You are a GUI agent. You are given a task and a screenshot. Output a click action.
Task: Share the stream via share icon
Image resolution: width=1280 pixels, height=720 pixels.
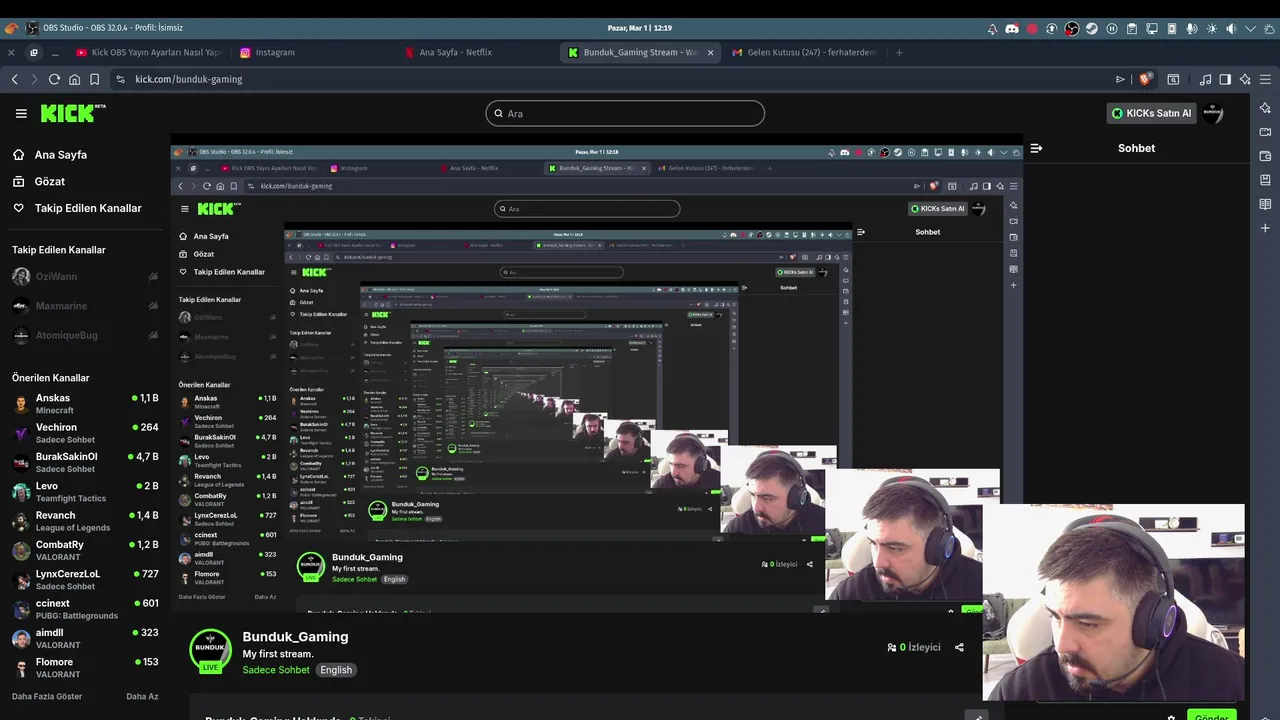tap(959, 647)
